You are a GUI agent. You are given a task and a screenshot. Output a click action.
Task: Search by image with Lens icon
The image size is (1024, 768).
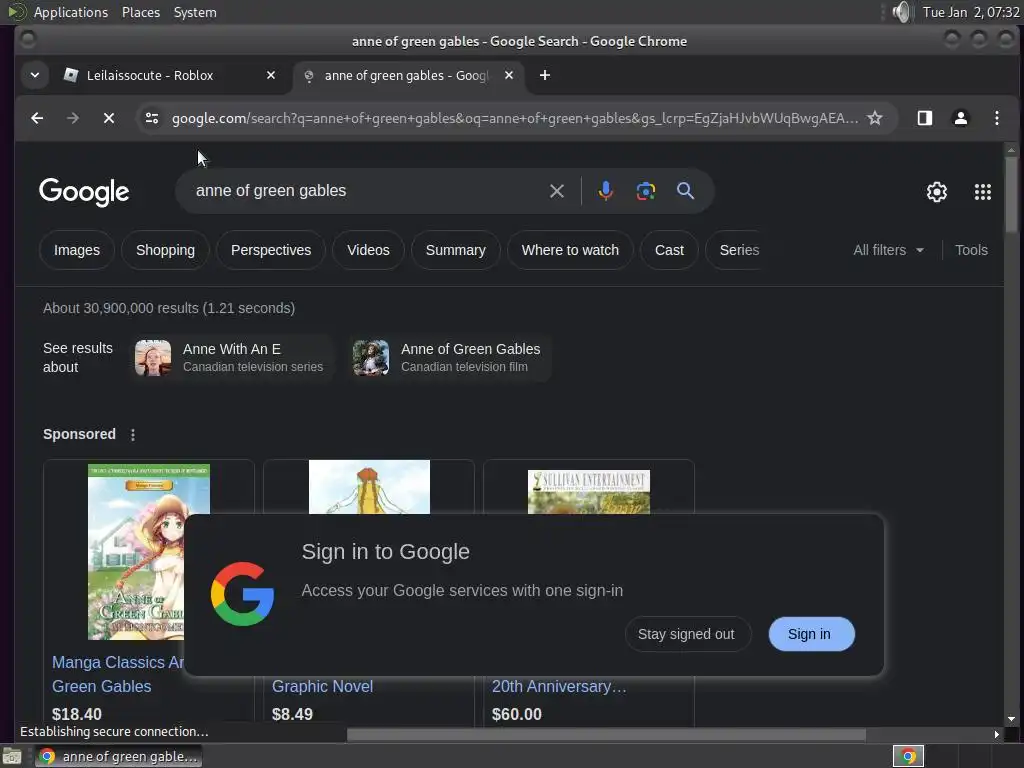646,191
